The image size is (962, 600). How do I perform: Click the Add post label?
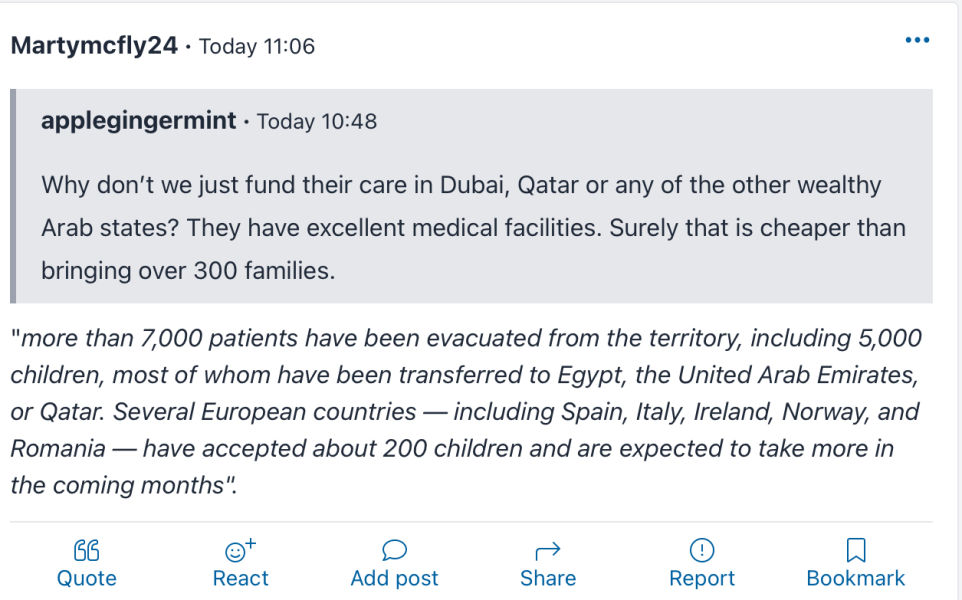394,578
